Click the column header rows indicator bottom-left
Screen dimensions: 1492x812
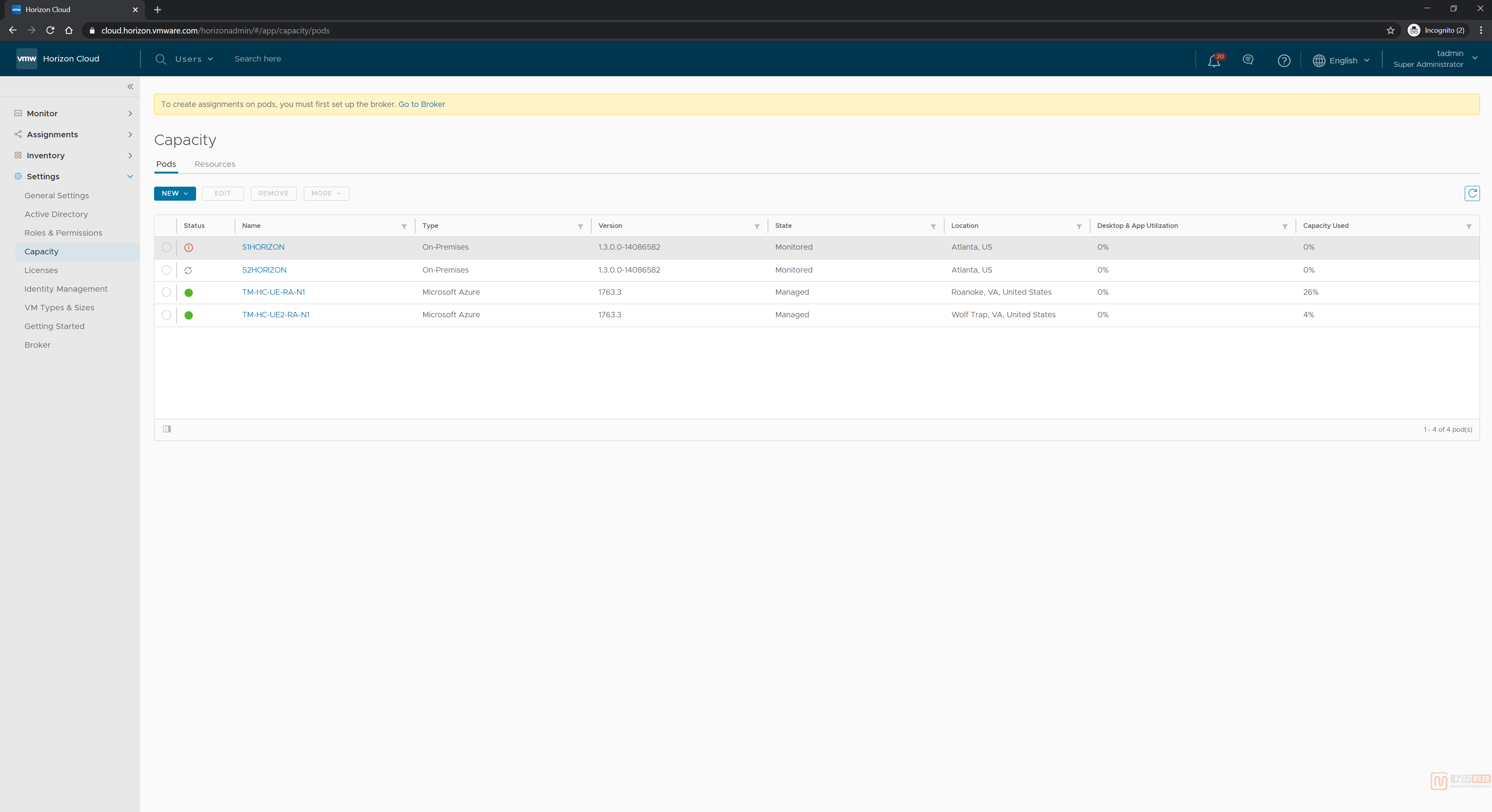click(x=166, y=429)
